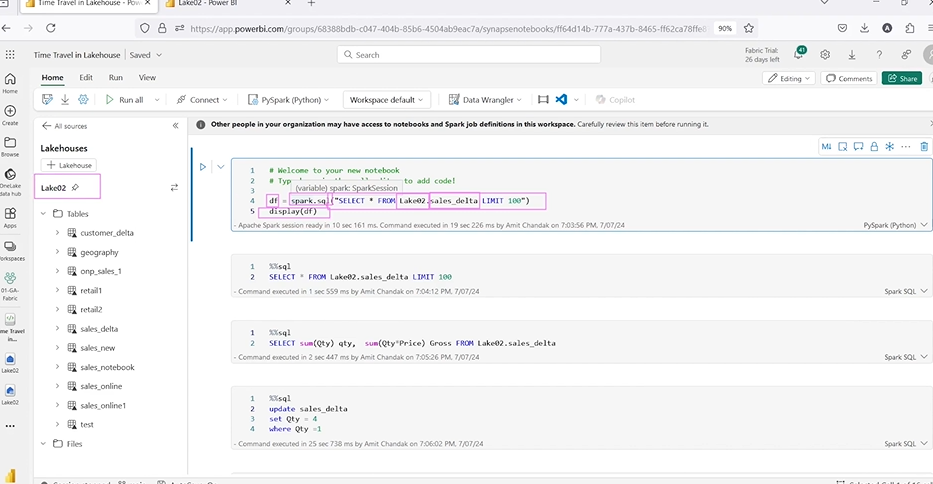The width and height of the screenshot is (933, 484).
Task: Open Connect session dropdown
Action: (x=202, y=100)
